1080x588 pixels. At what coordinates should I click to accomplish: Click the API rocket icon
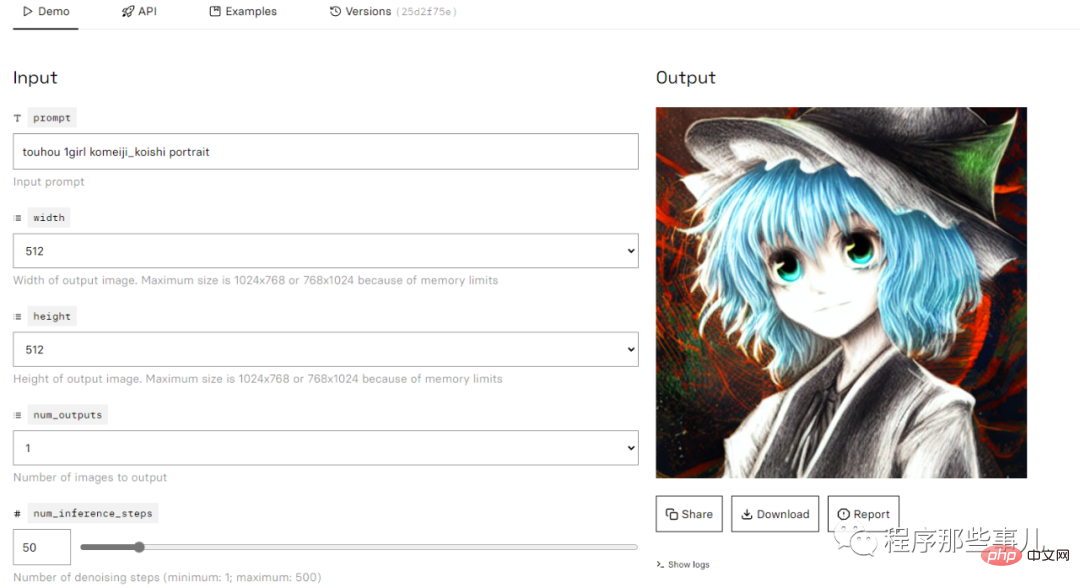127,11
